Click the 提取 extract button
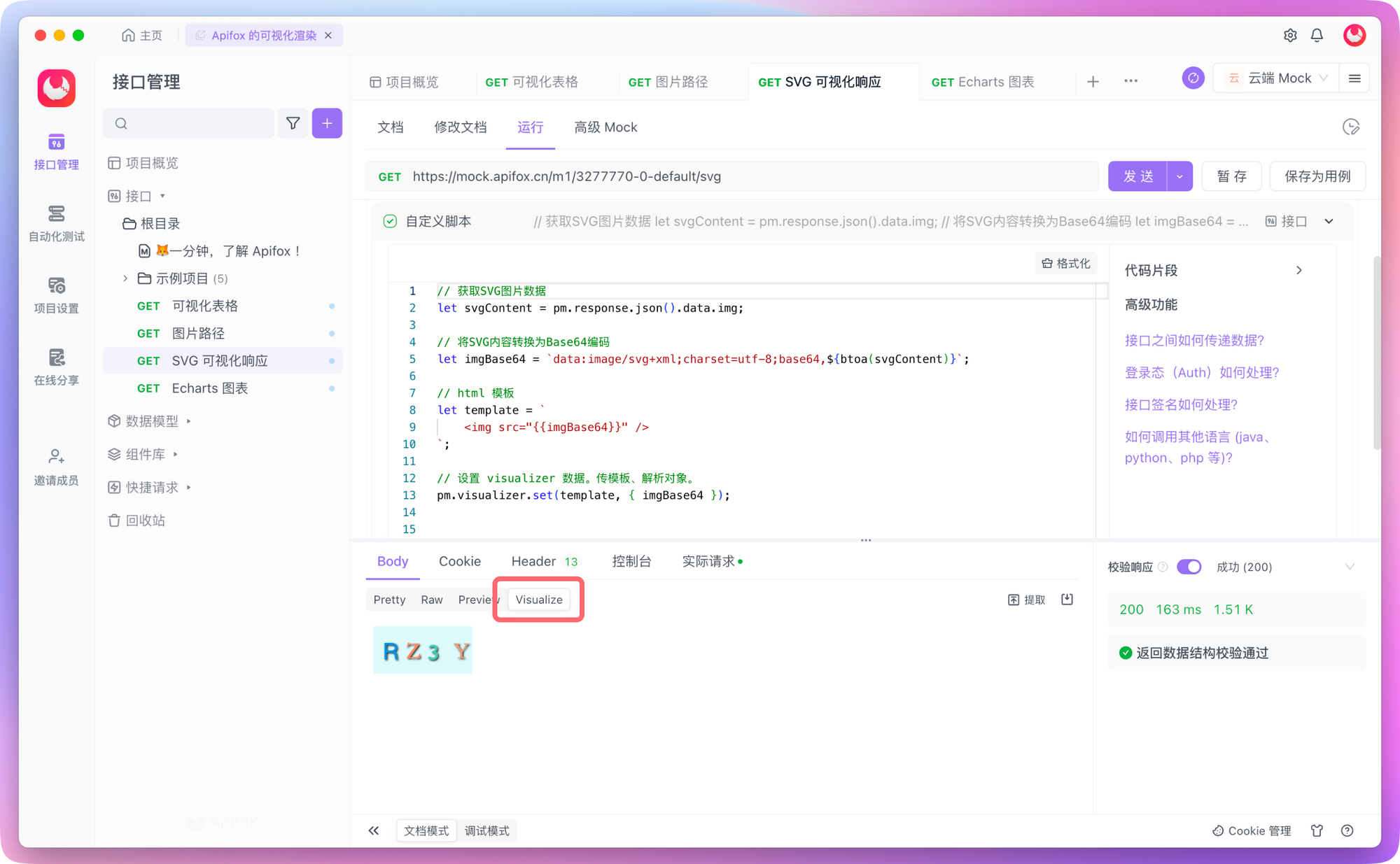 pyautogui.click(x=1027, y=600)
